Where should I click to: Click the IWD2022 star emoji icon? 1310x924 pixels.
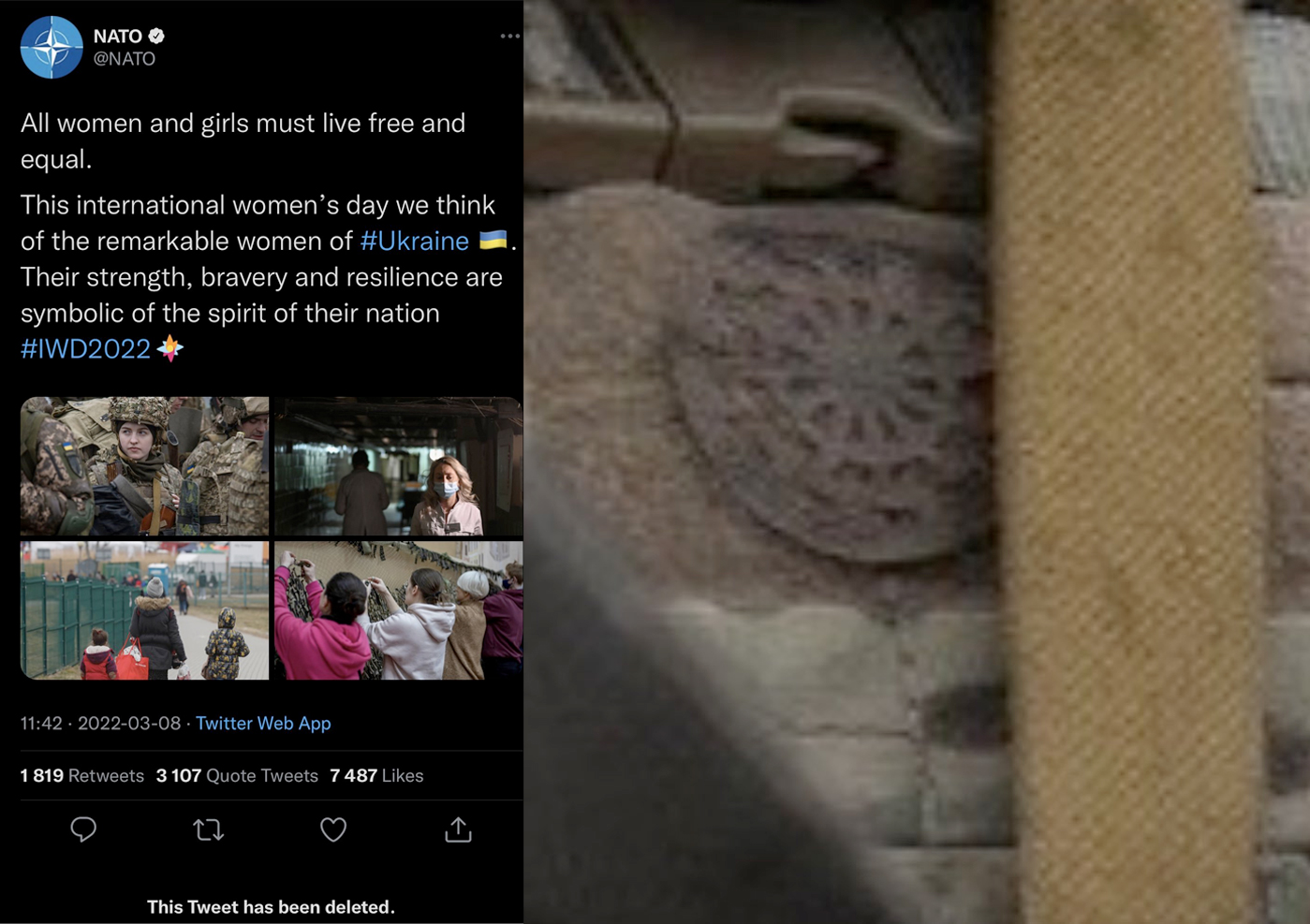click(x=169, y=348)
